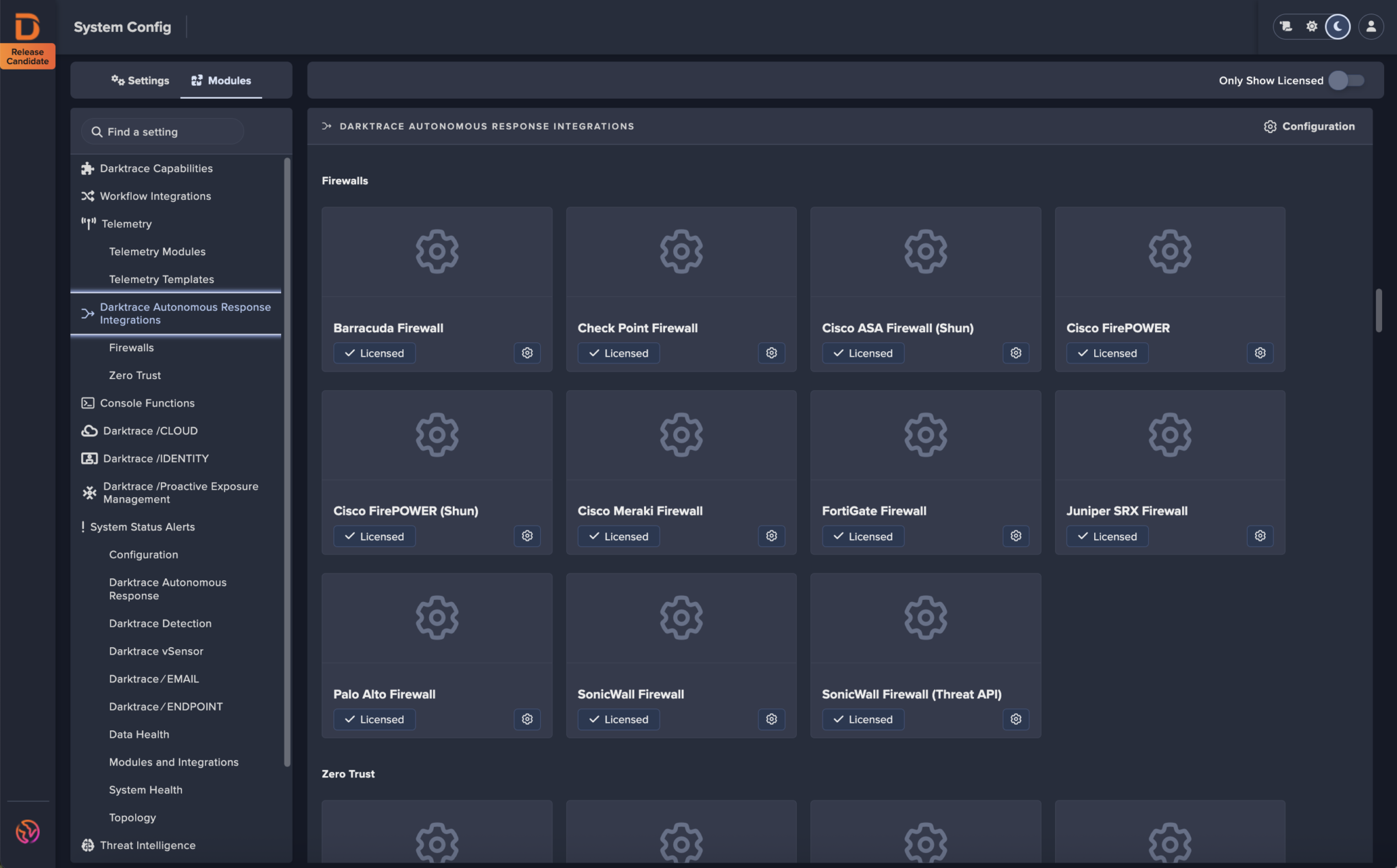
Task: Switch to dark theme with the moon toggle
Action: point(1336,27)
